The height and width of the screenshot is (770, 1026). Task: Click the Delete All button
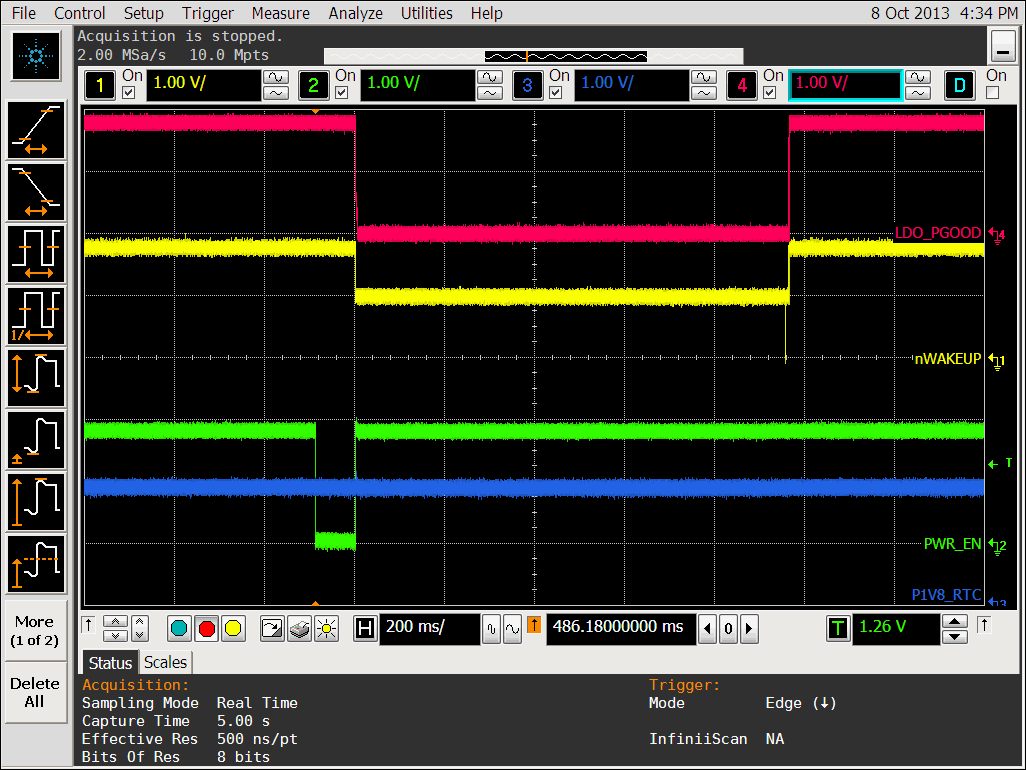(x=35, y=692)
